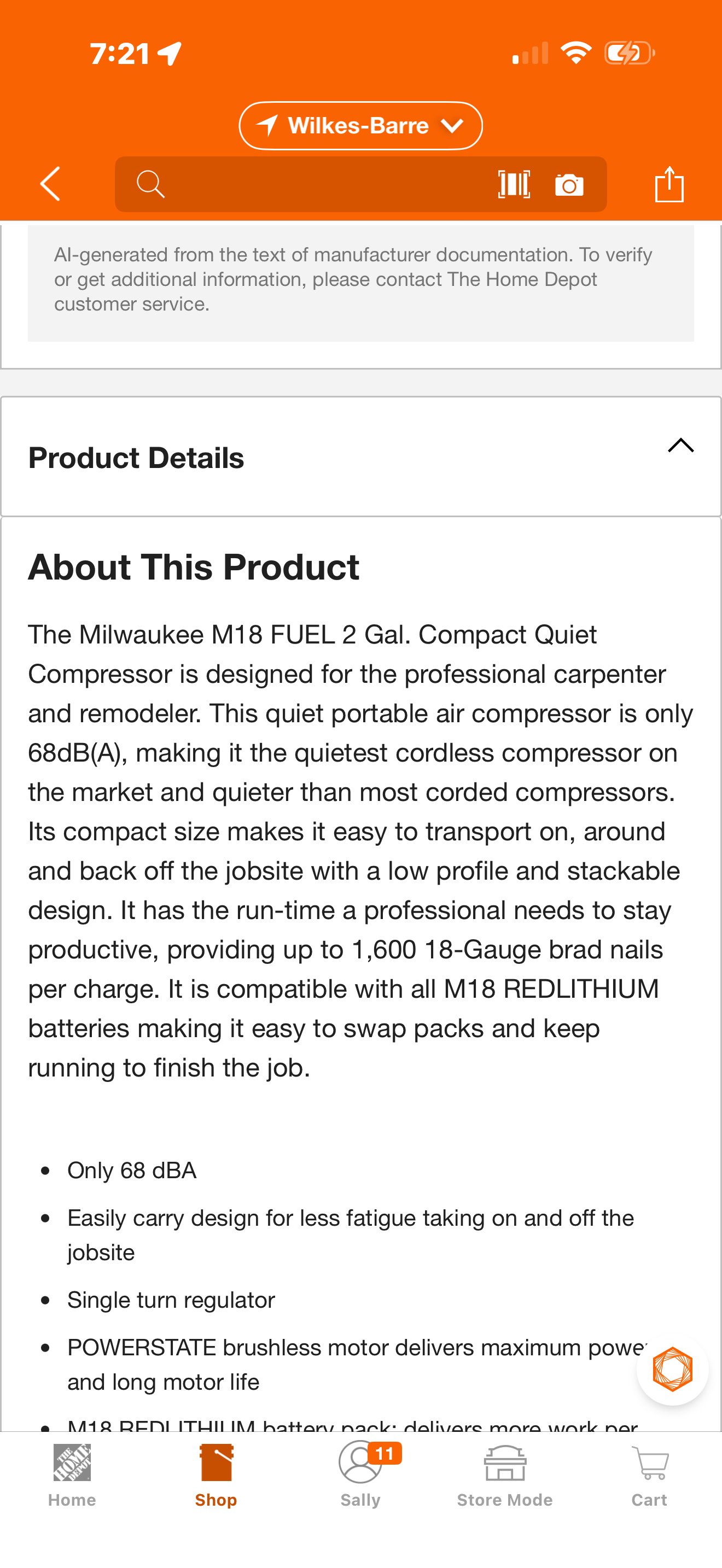The height and width of the screenshot is (1568, 722).
Task: Open the barcode scanner
Action: click(514, 184)
